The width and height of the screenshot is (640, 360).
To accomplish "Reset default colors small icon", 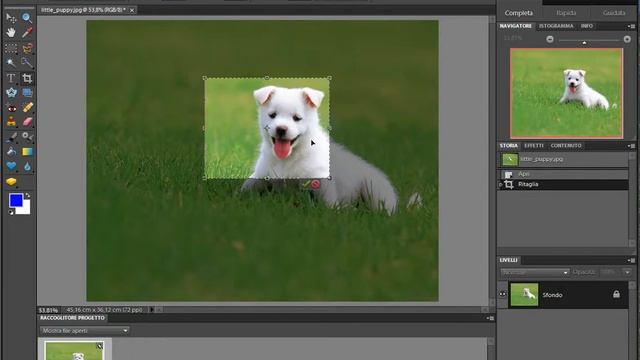I will tap(11, 212).
